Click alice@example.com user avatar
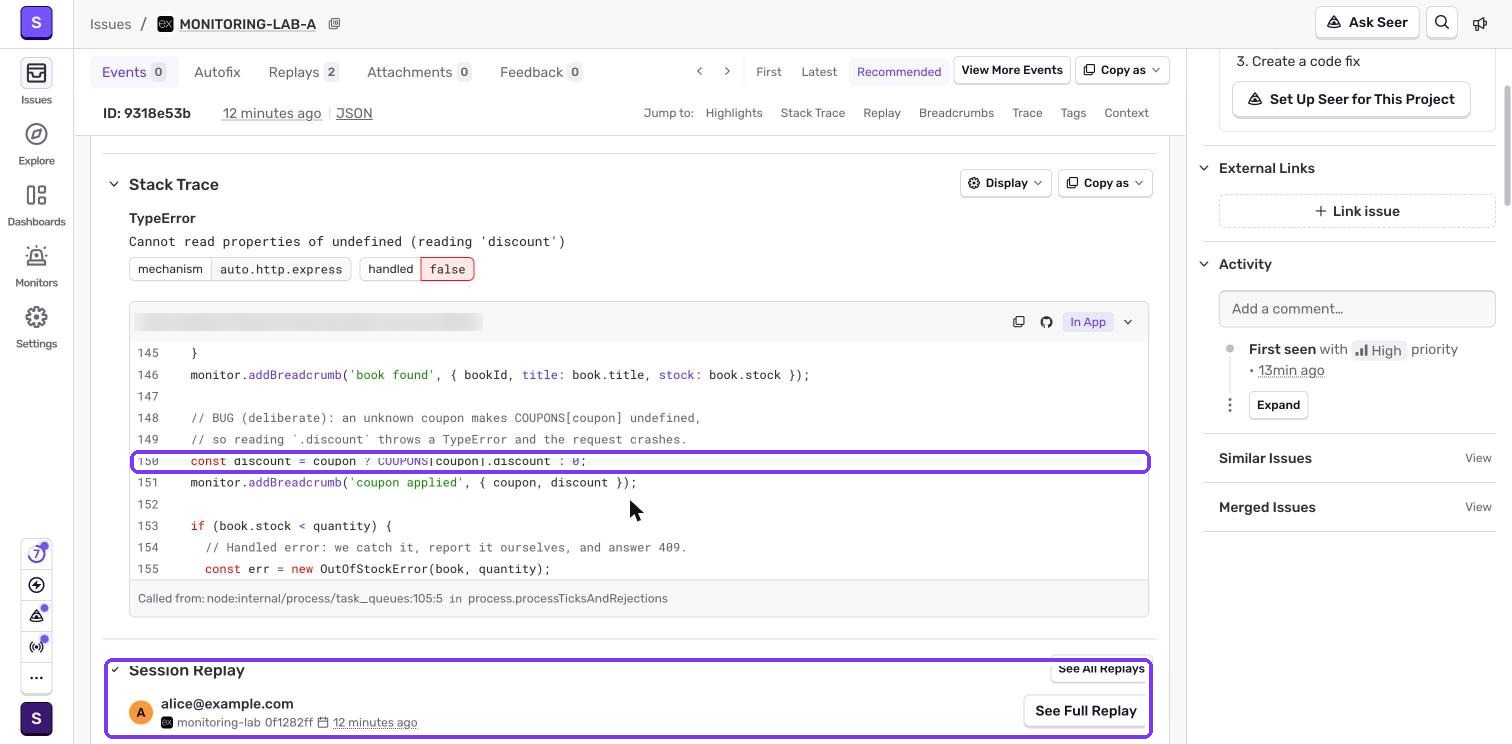Viewport: 1512px width, 744px height. 141,712
